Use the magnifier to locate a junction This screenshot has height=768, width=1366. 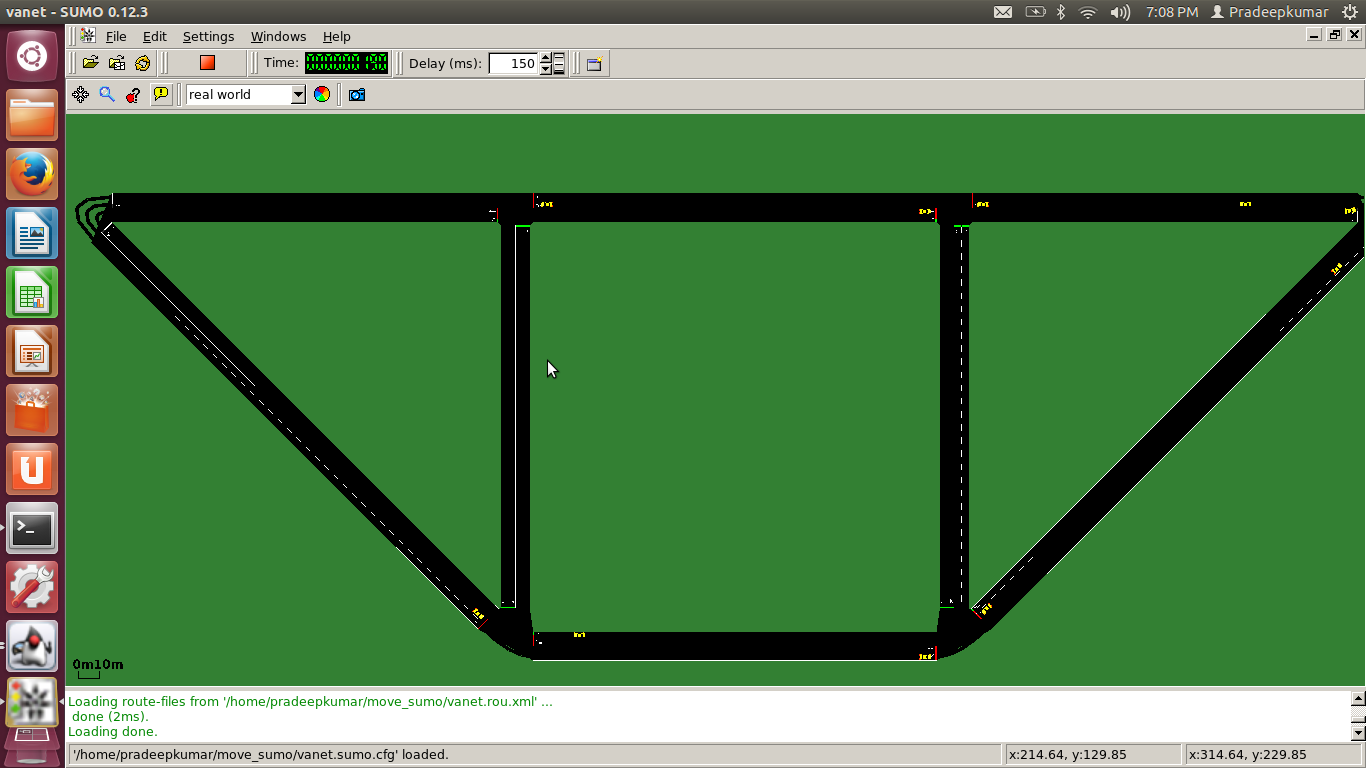(x=105, y=94)
